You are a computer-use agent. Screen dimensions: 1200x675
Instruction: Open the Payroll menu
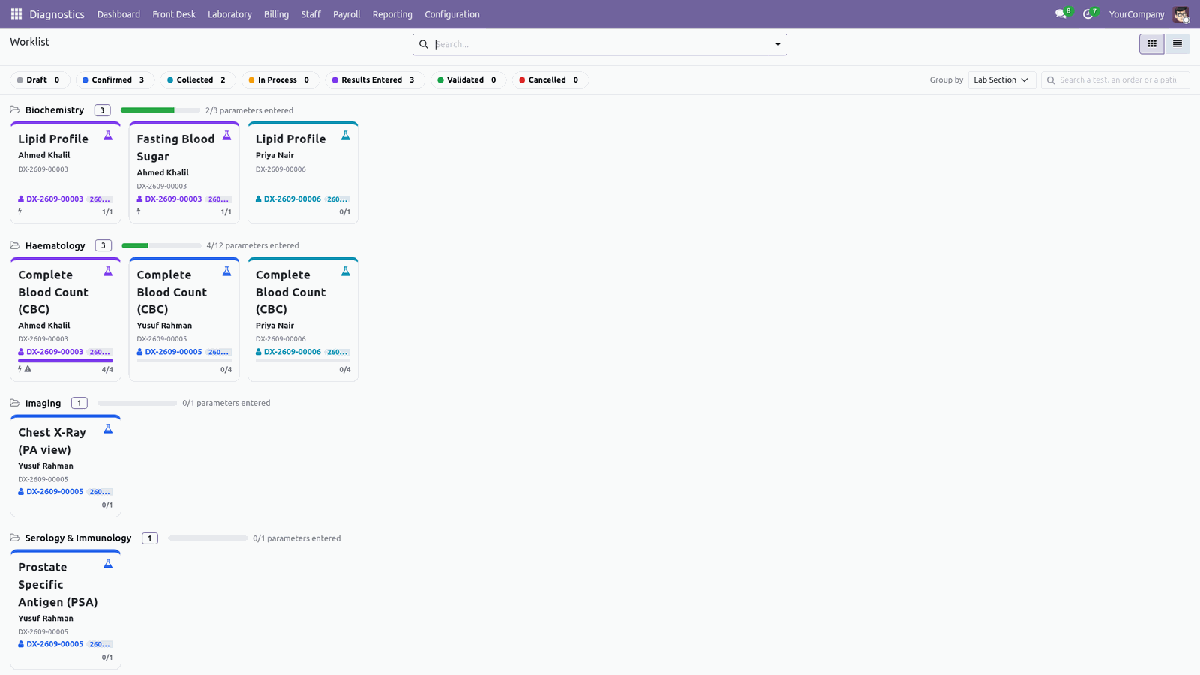click(x=346, y=14)
